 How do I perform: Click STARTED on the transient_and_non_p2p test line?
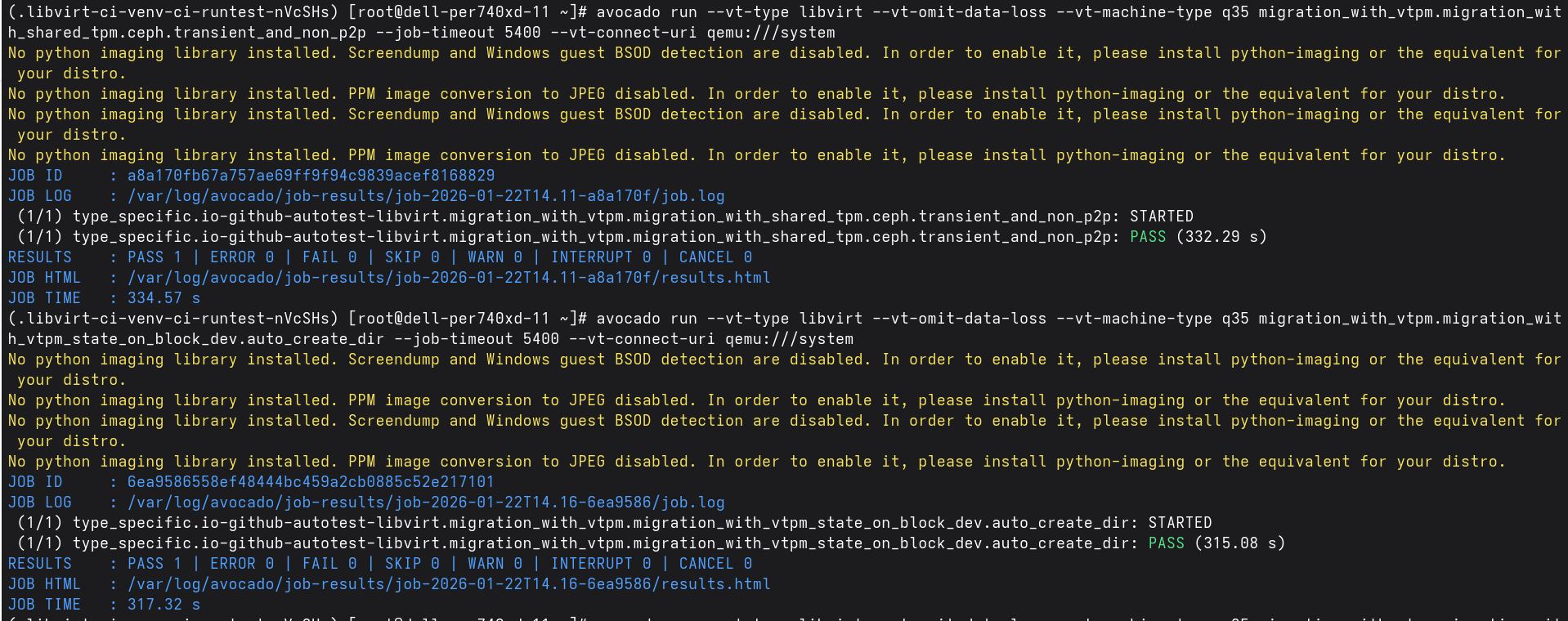coord(1161,217)
